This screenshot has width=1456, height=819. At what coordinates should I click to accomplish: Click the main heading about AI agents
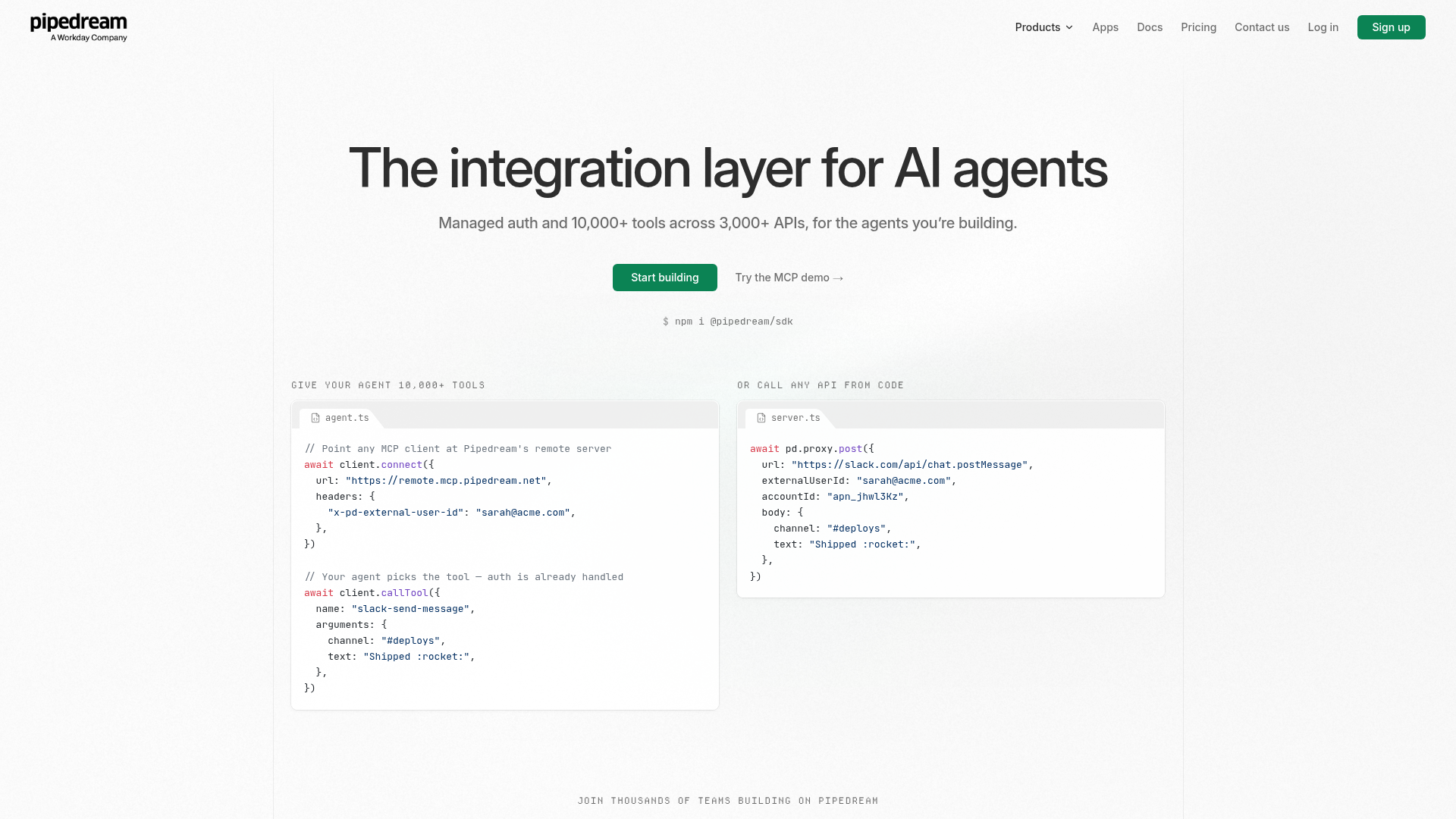click(x=728, y=168)
